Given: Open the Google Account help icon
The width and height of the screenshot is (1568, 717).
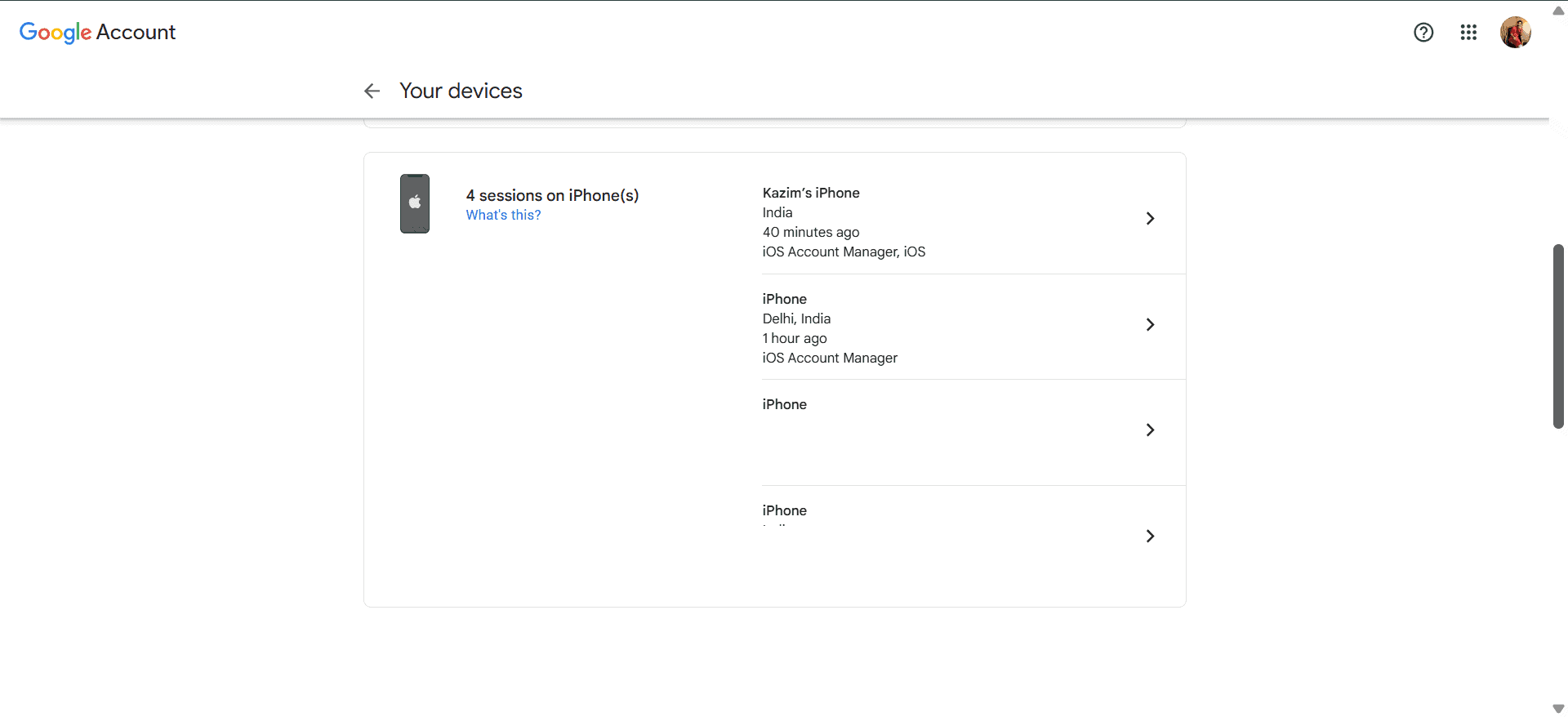Looking at the screenshot, I should click(x=1423, y=32).
